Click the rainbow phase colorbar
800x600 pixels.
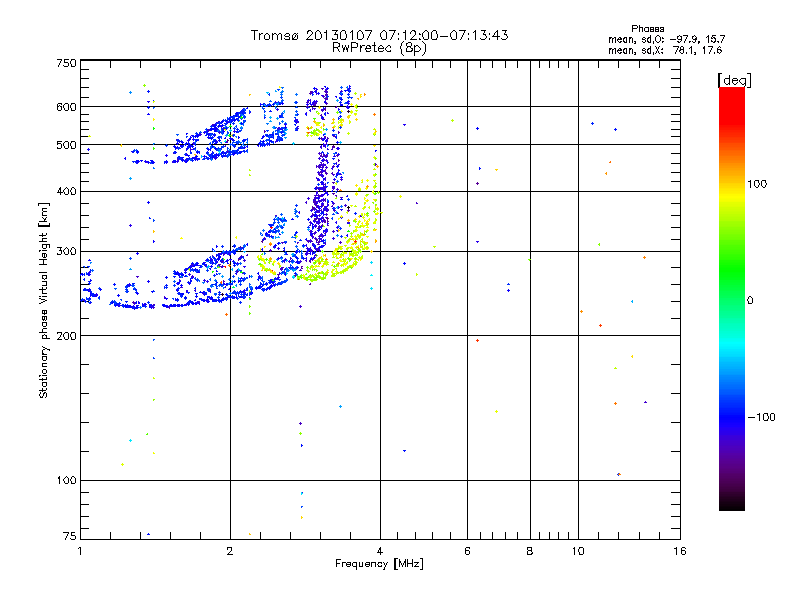(732, 298)
